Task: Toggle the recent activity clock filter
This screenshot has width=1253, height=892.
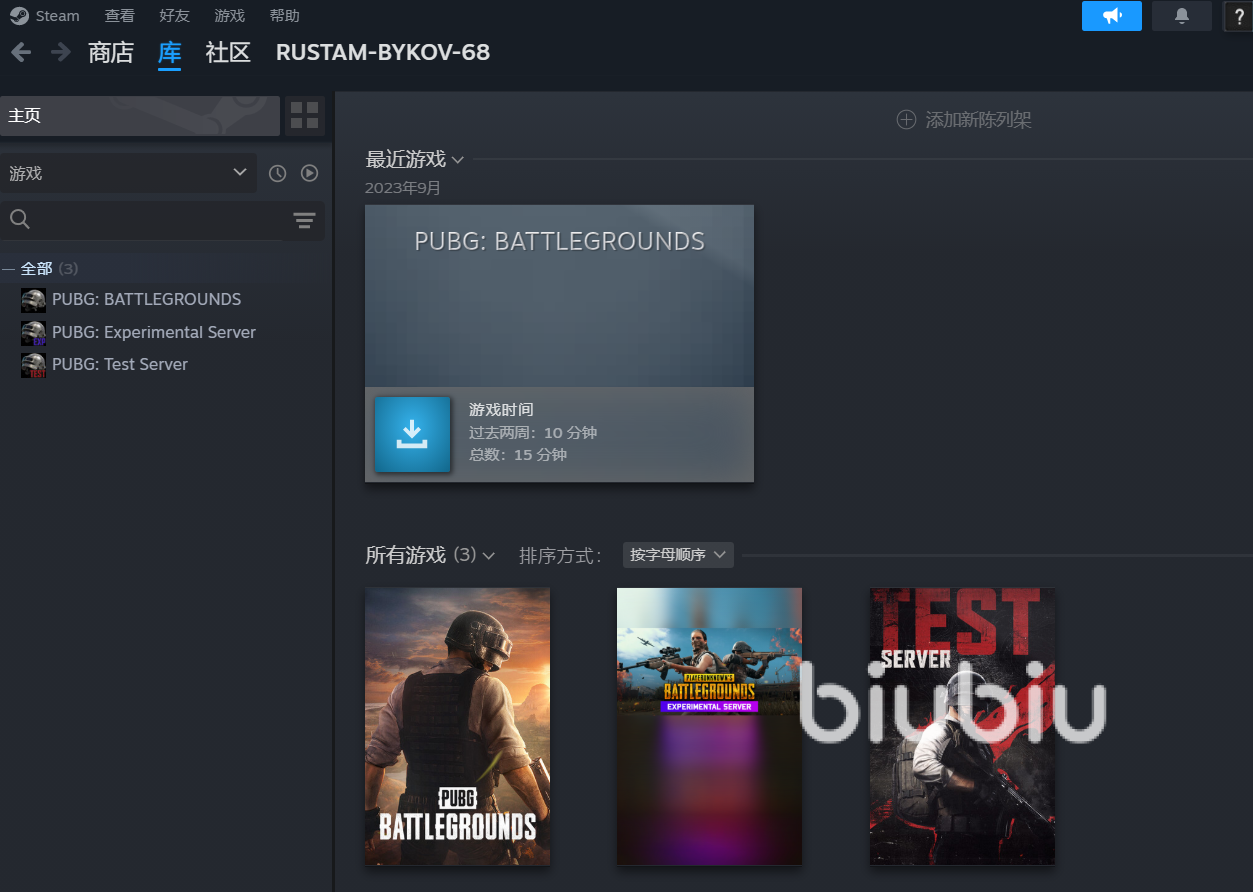Action: (x=278, y=173)
